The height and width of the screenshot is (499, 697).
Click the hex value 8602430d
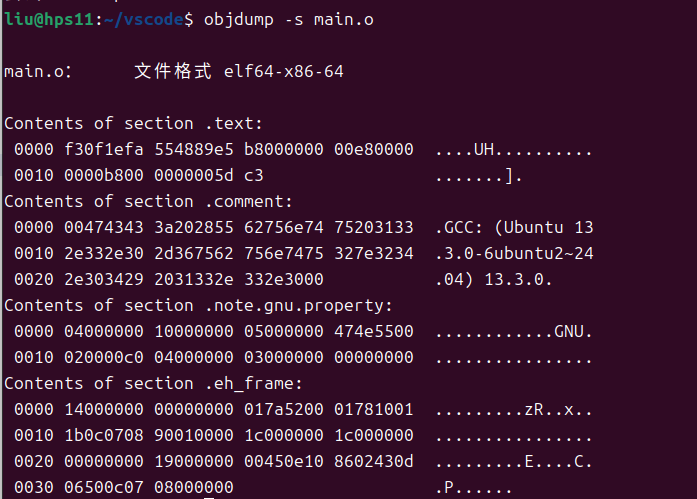(374, 462)
